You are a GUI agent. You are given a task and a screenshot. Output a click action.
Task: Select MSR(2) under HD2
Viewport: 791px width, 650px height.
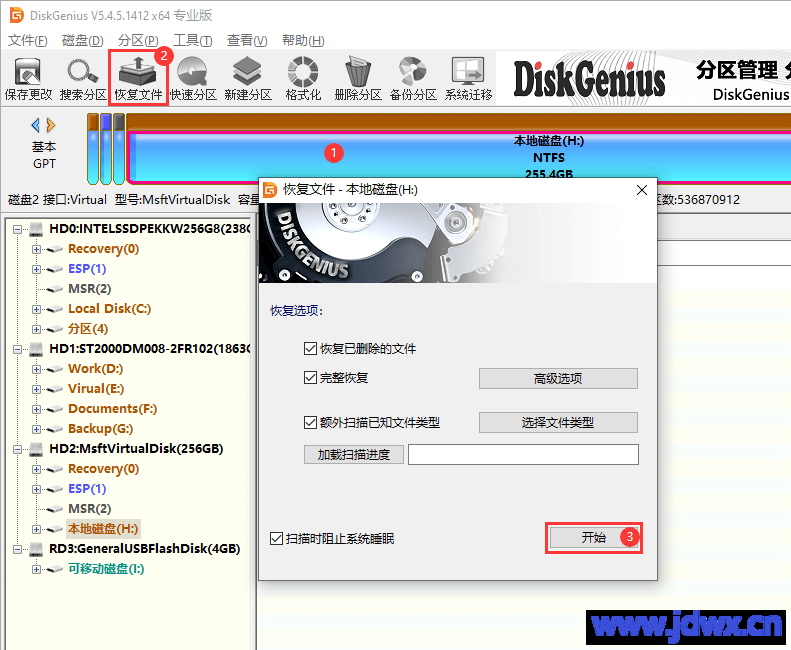(90, 509)
